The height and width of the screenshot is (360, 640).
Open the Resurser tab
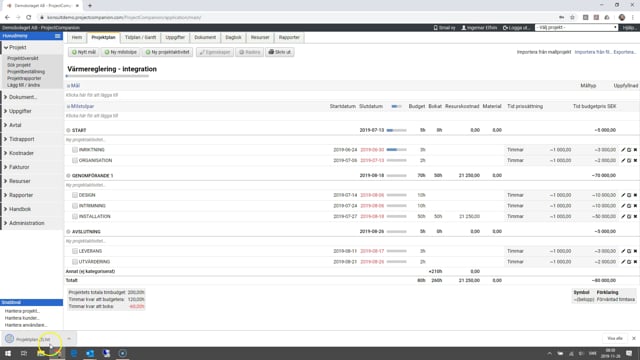pos(260,38)
